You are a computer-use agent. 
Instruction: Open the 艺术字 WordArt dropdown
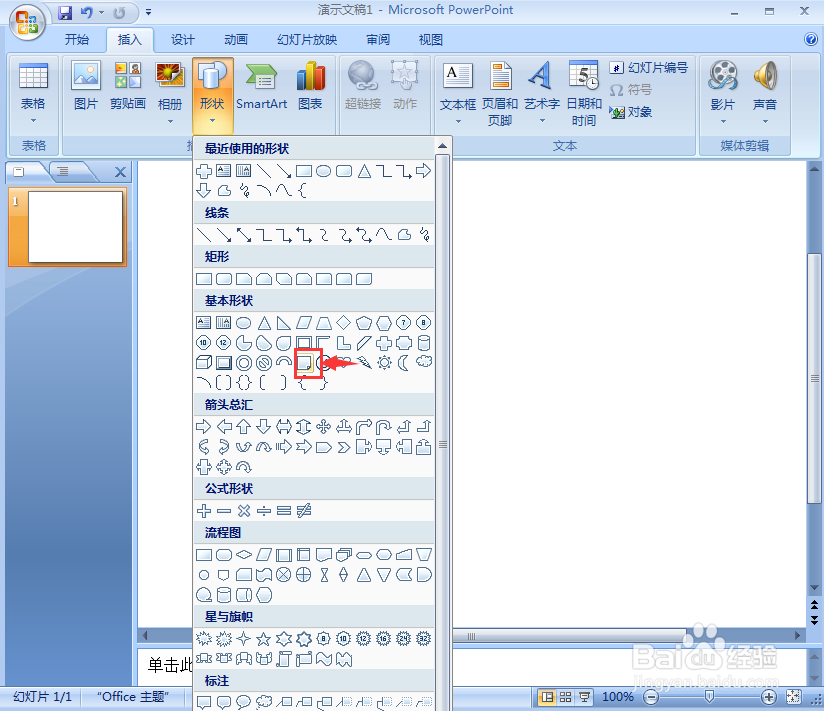(542, 121)
